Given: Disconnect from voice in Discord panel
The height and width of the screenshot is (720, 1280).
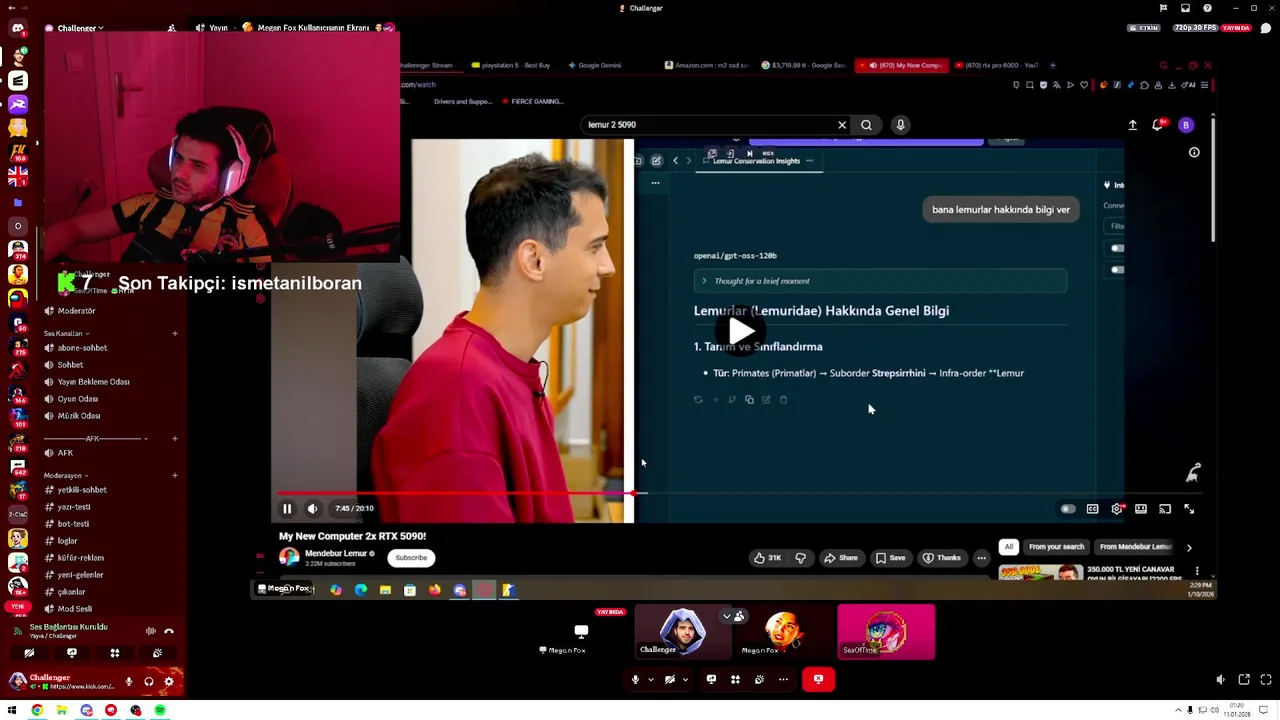Looking at the screenshot, I should pos(169,631).
